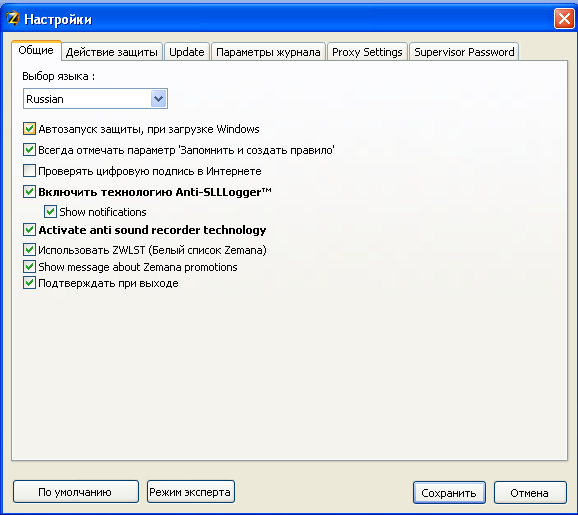Switch to the Supervisor Password tab

click(x=464, y=52)
